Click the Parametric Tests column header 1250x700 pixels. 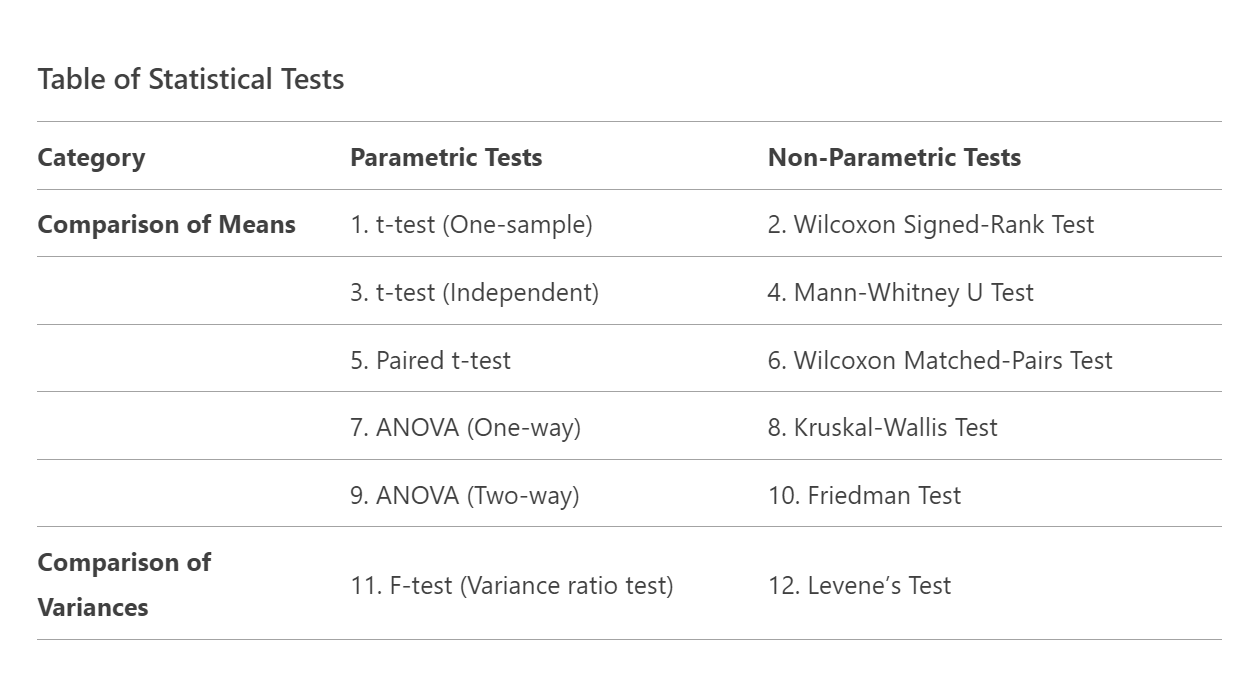(446, 157)
